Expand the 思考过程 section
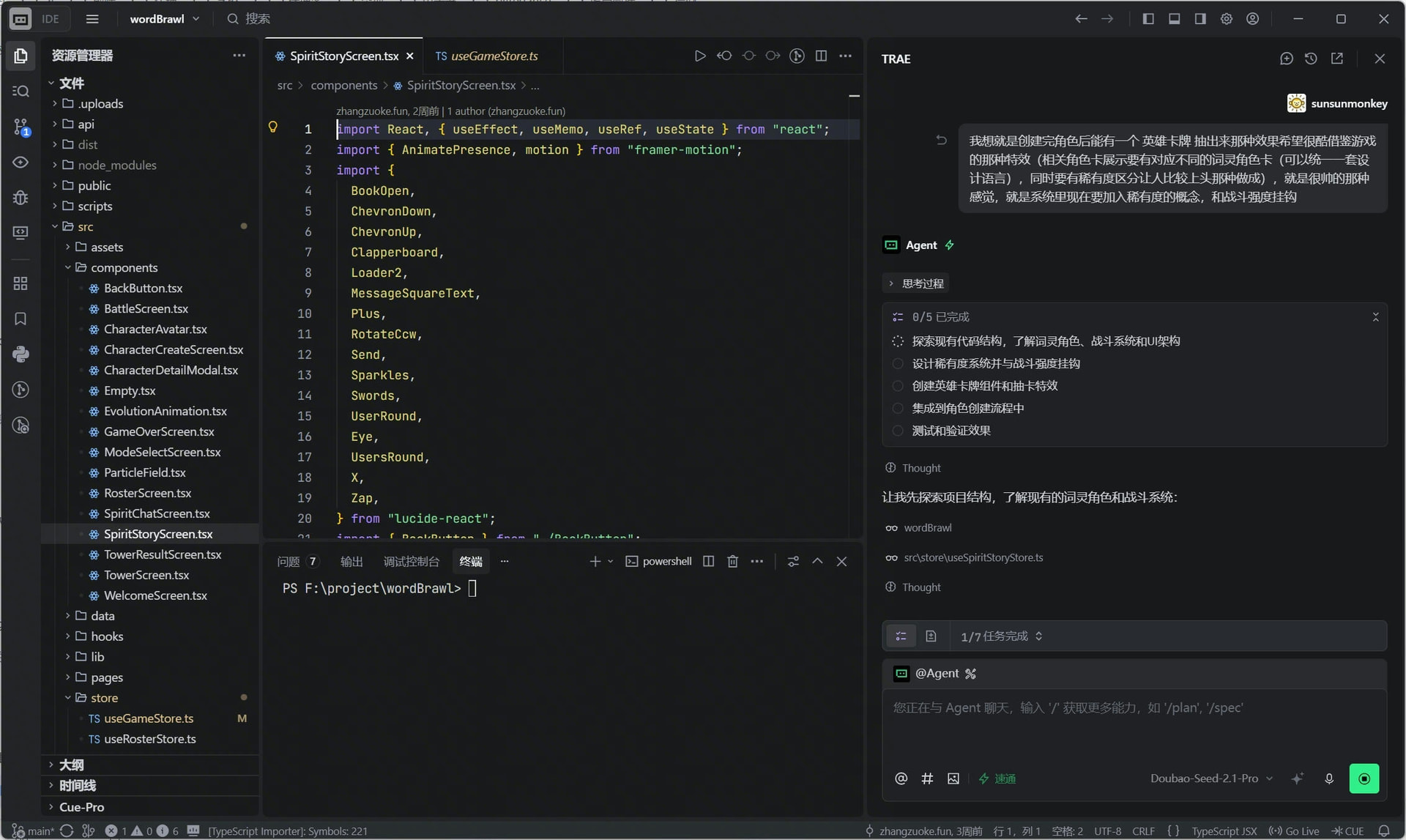Viewport: 1406px width, 840px height. click(x=917, y=283)
